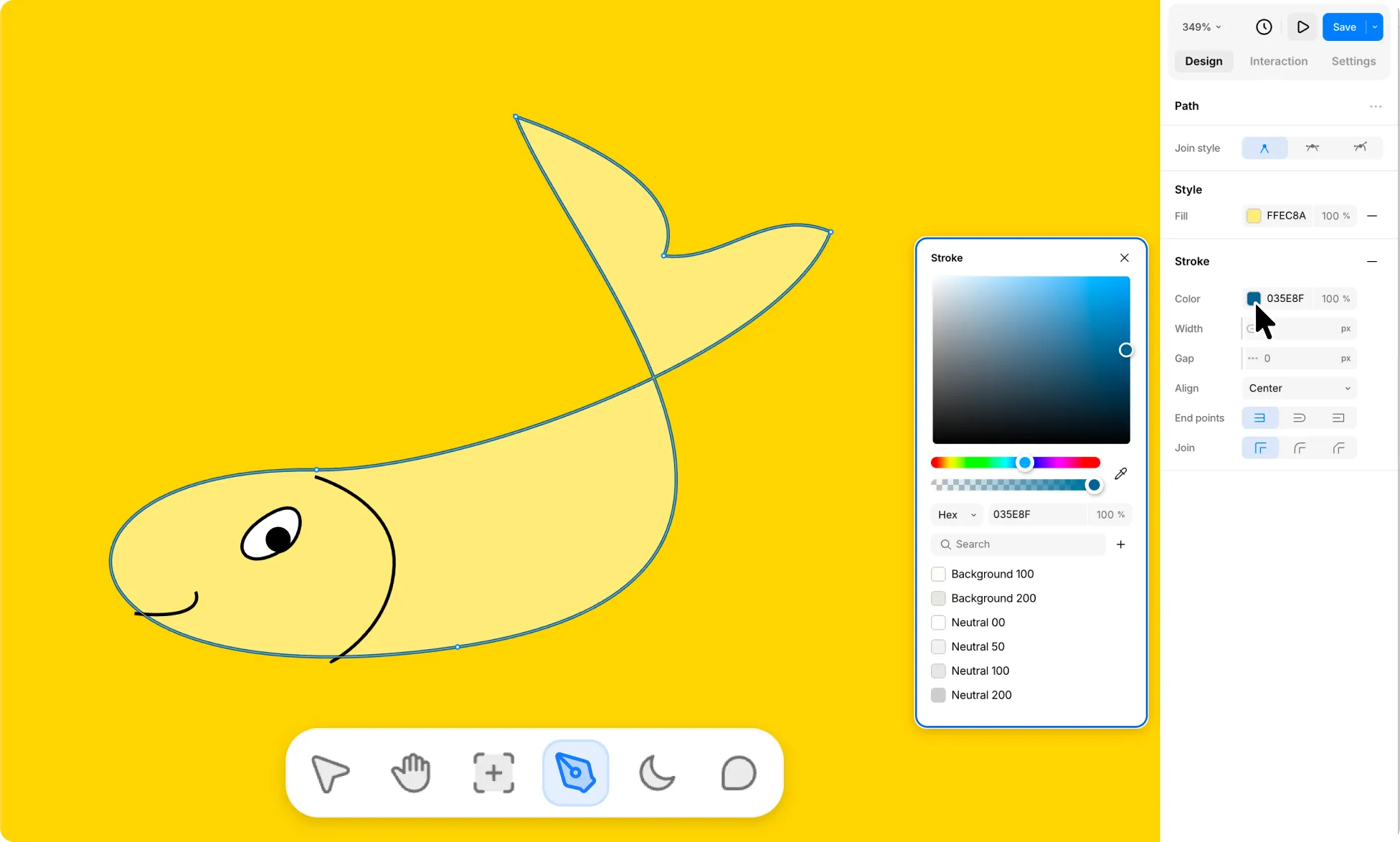Toggle dark mode moon icon
Image resolution: width=1400 pixels, height=842 pixels.
point(657,773)
